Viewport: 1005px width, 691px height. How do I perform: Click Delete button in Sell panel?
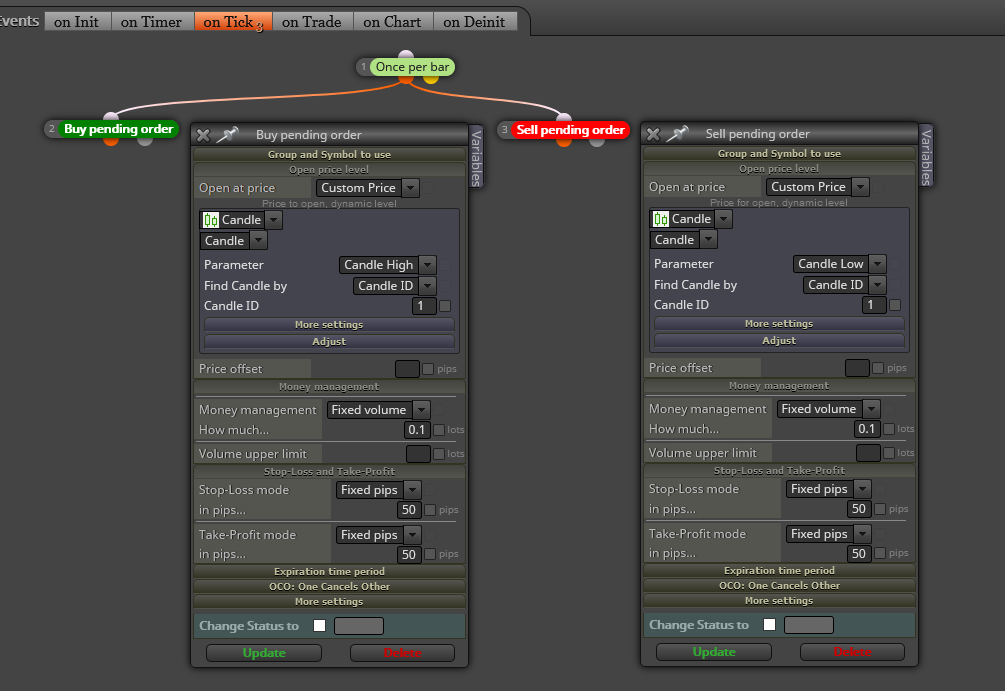point(852,652)
